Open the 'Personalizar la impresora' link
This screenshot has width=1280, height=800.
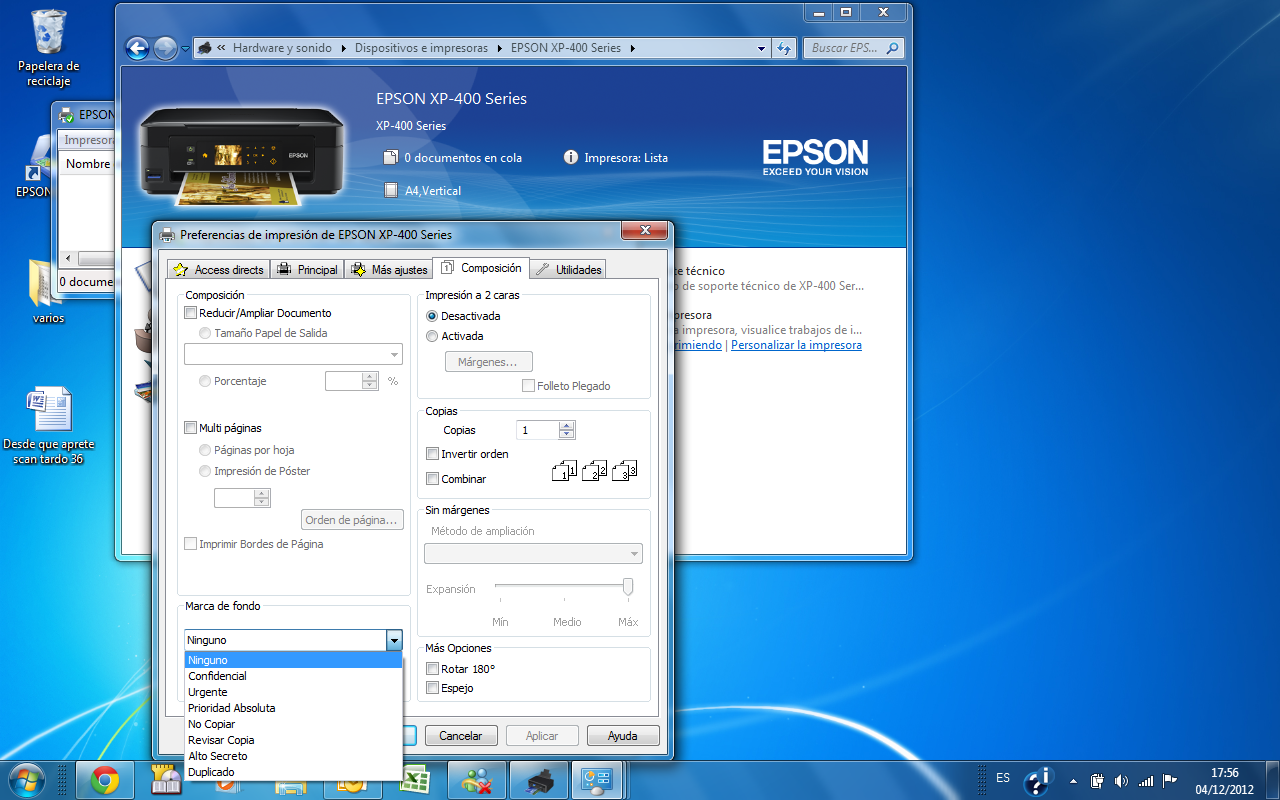[796, 345]
